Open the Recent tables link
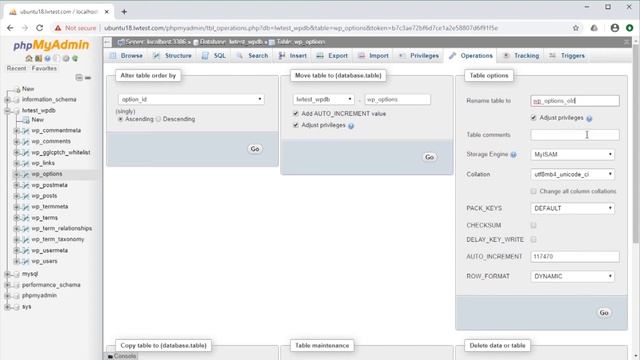640x360 pixels. 16,68
